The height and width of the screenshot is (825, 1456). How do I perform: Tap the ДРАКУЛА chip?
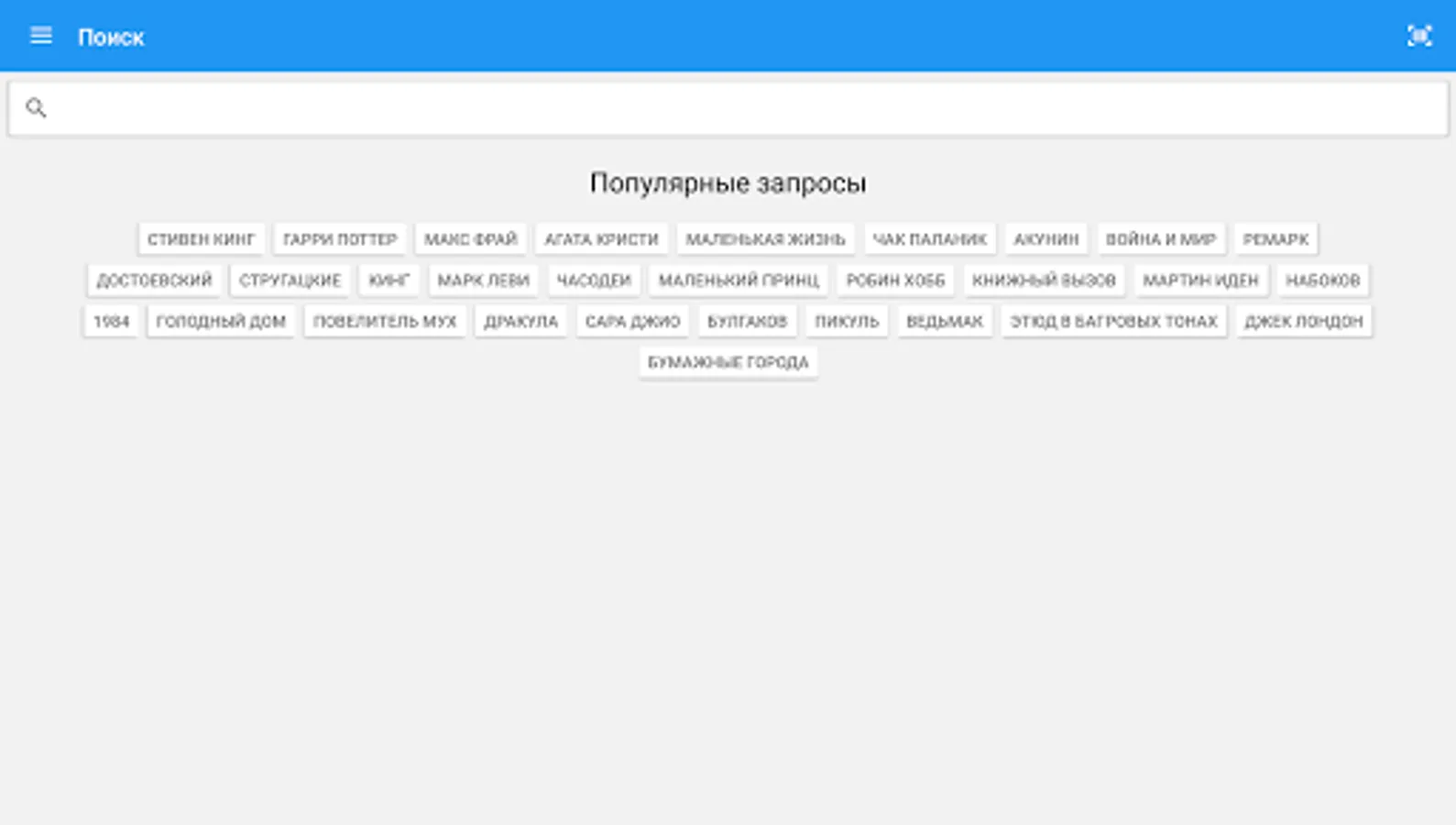(521, 322)
